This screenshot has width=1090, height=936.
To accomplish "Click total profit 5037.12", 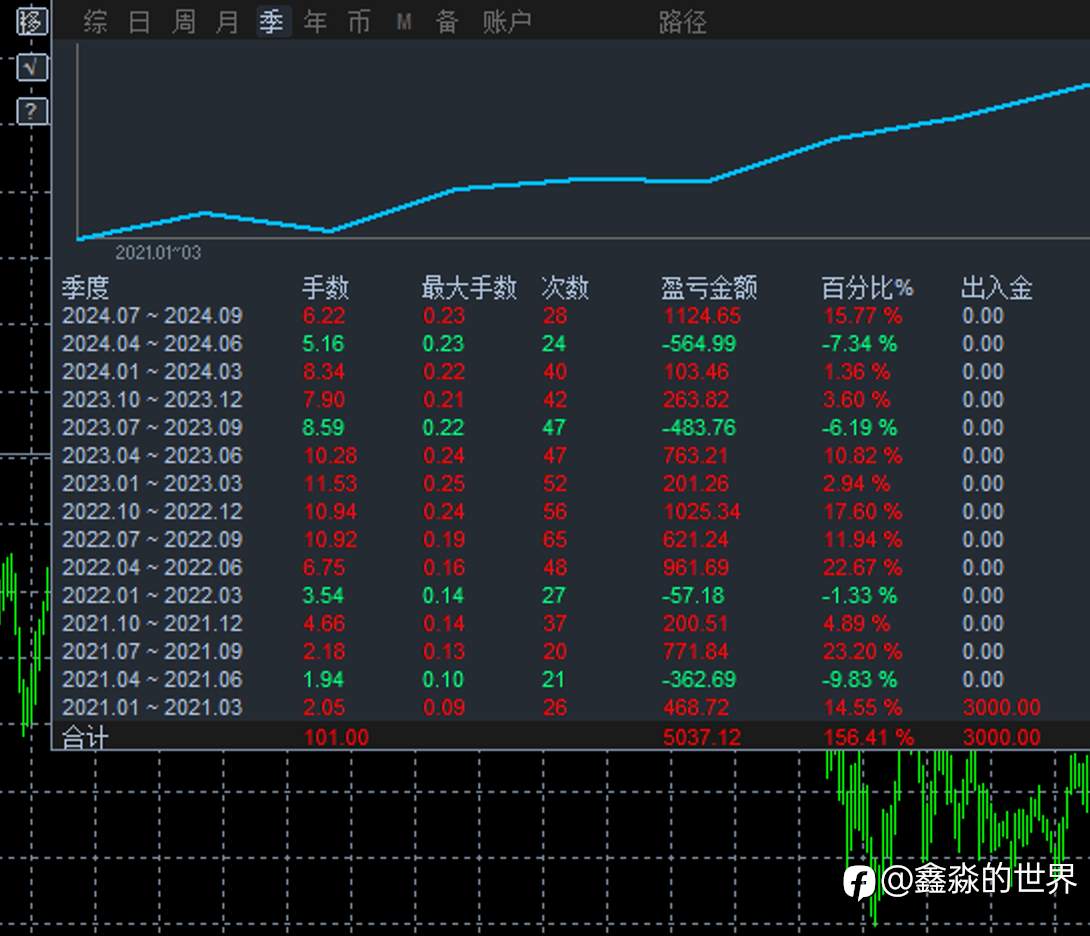I will [702, 737].
